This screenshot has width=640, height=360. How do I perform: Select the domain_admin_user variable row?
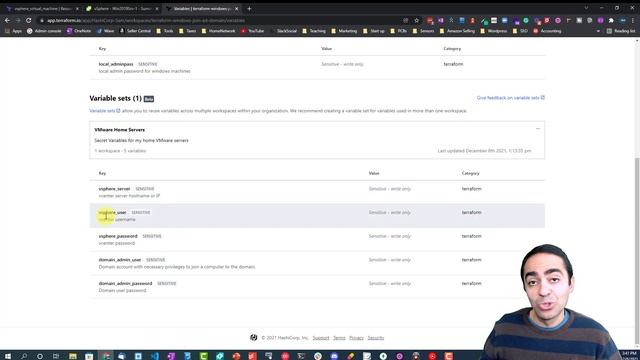[317, 263]
